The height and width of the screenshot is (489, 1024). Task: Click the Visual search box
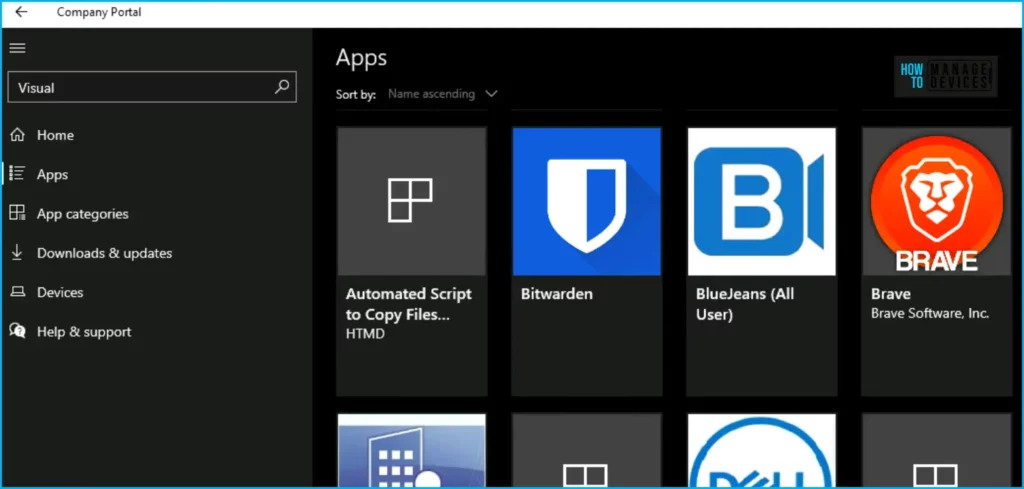[152, 87]
